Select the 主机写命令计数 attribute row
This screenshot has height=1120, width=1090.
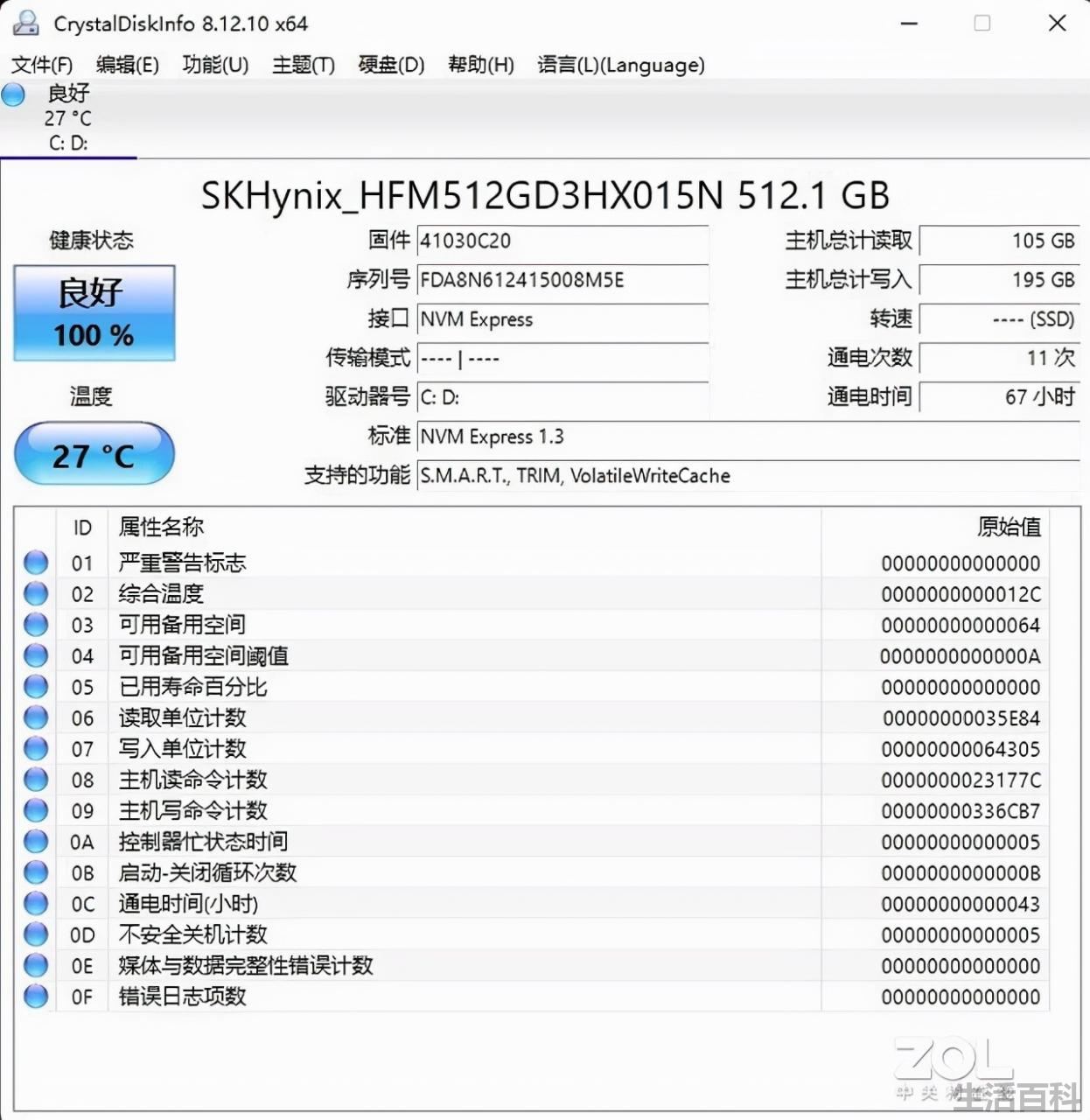tap(532, 810)
